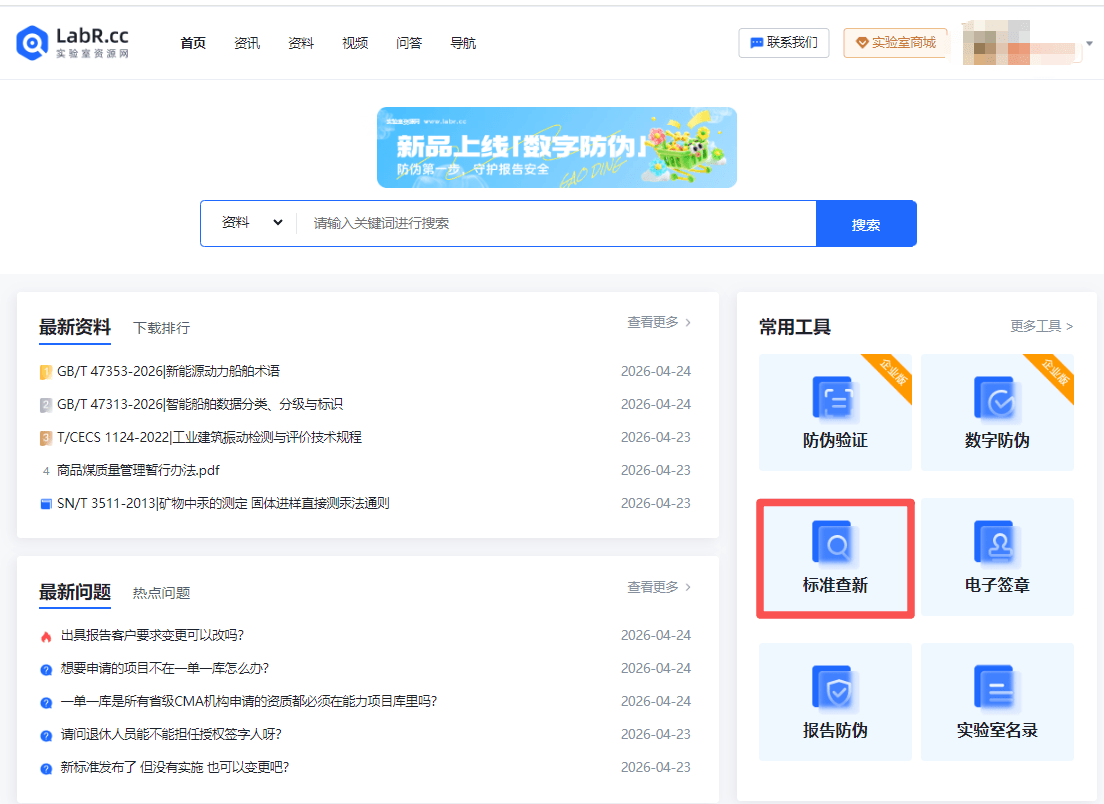This screenshot has height=804, width=1104.
Task: Click the LabR.cc logo
Action: click(73, 43)
